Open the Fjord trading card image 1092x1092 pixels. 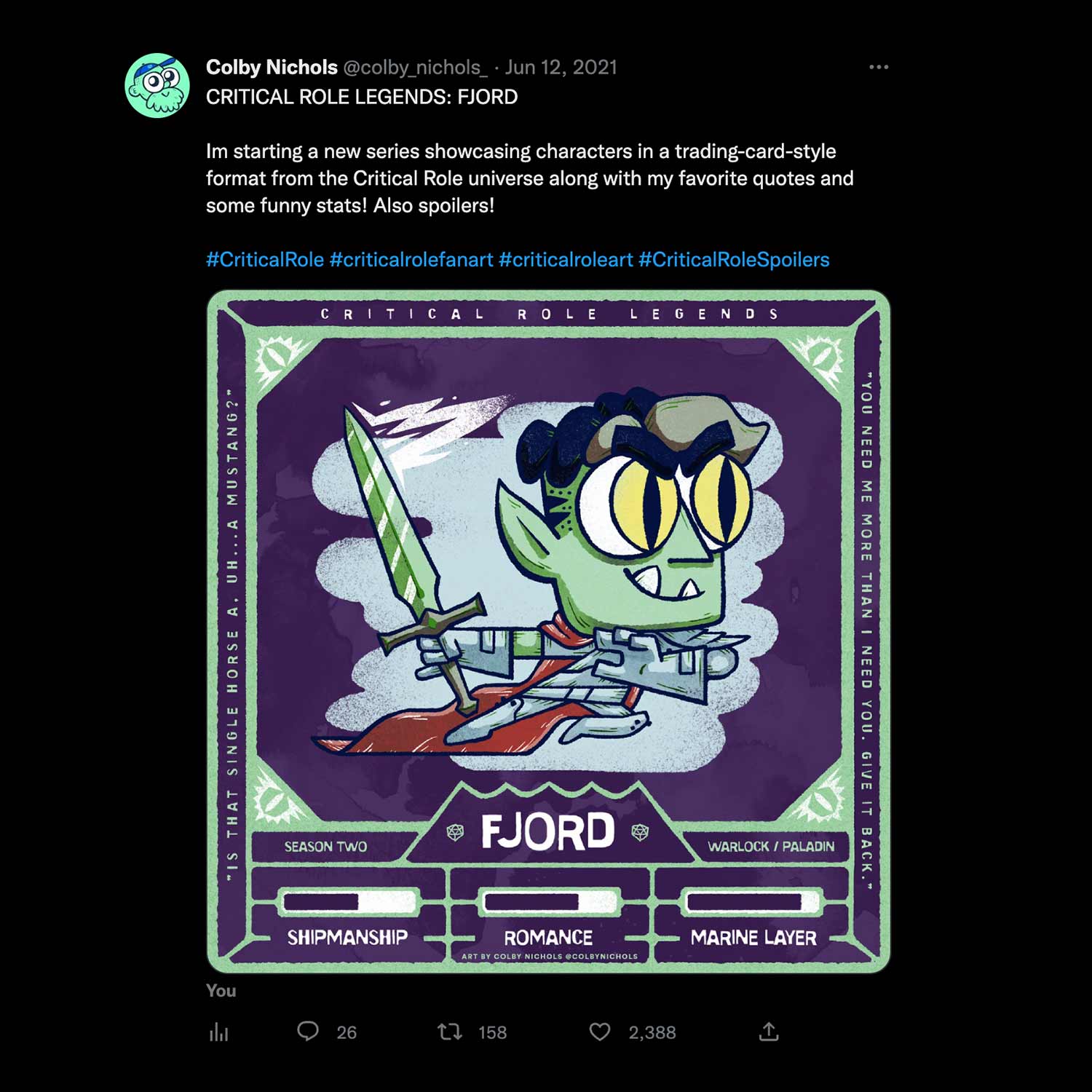548,631
